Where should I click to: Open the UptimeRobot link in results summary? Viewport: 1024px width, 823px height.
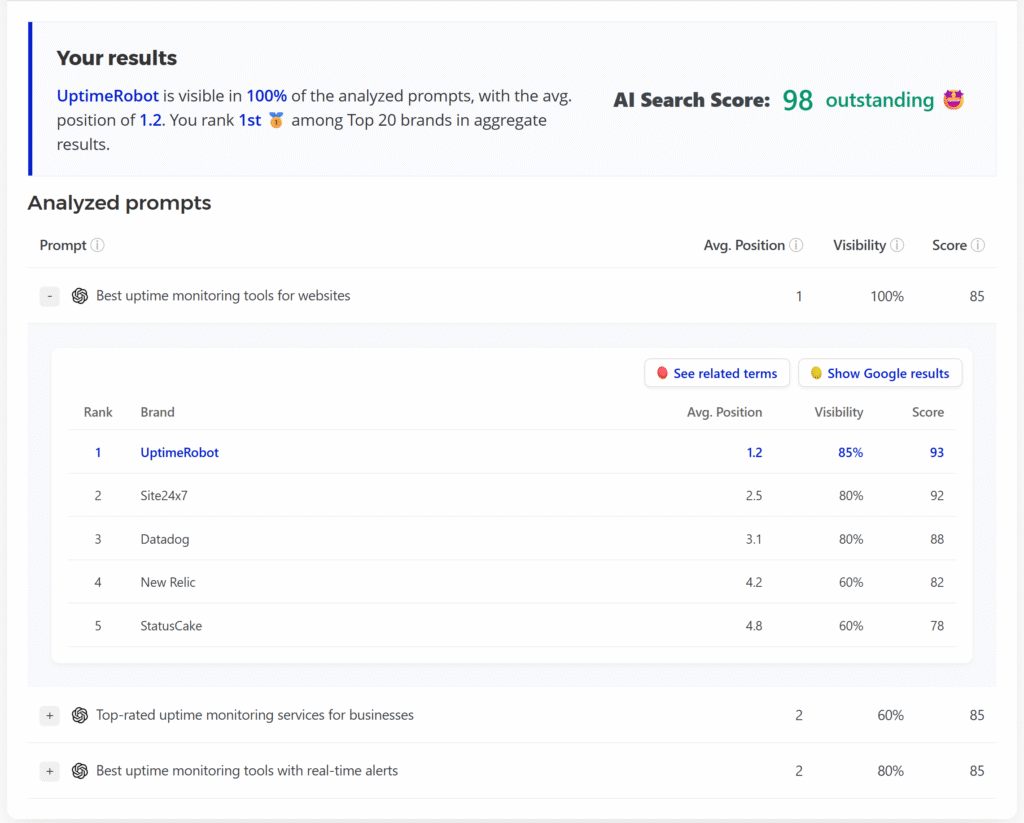point(108,96)
